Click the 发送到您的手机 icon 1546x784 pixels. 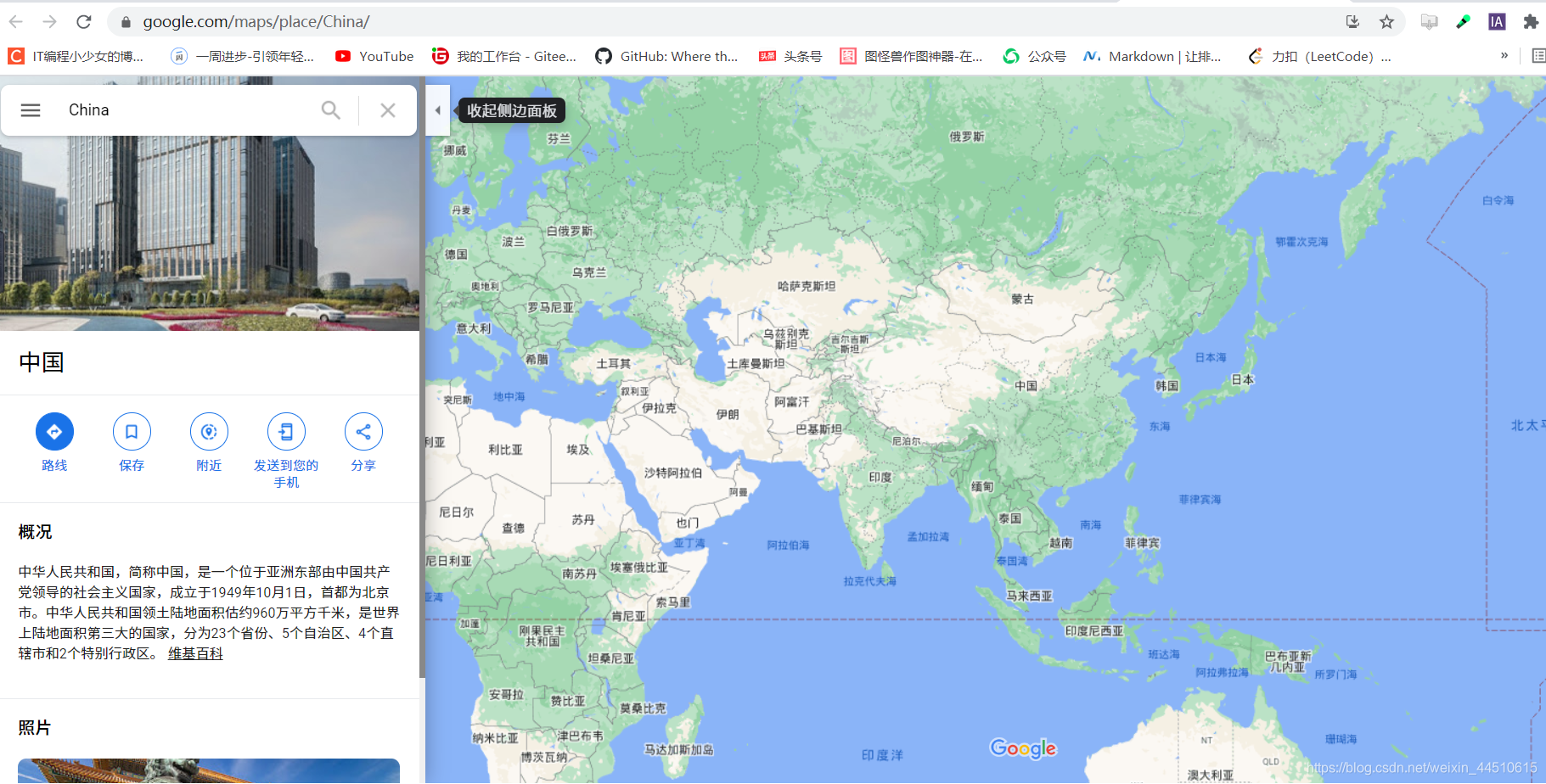[x=286, y=432]
